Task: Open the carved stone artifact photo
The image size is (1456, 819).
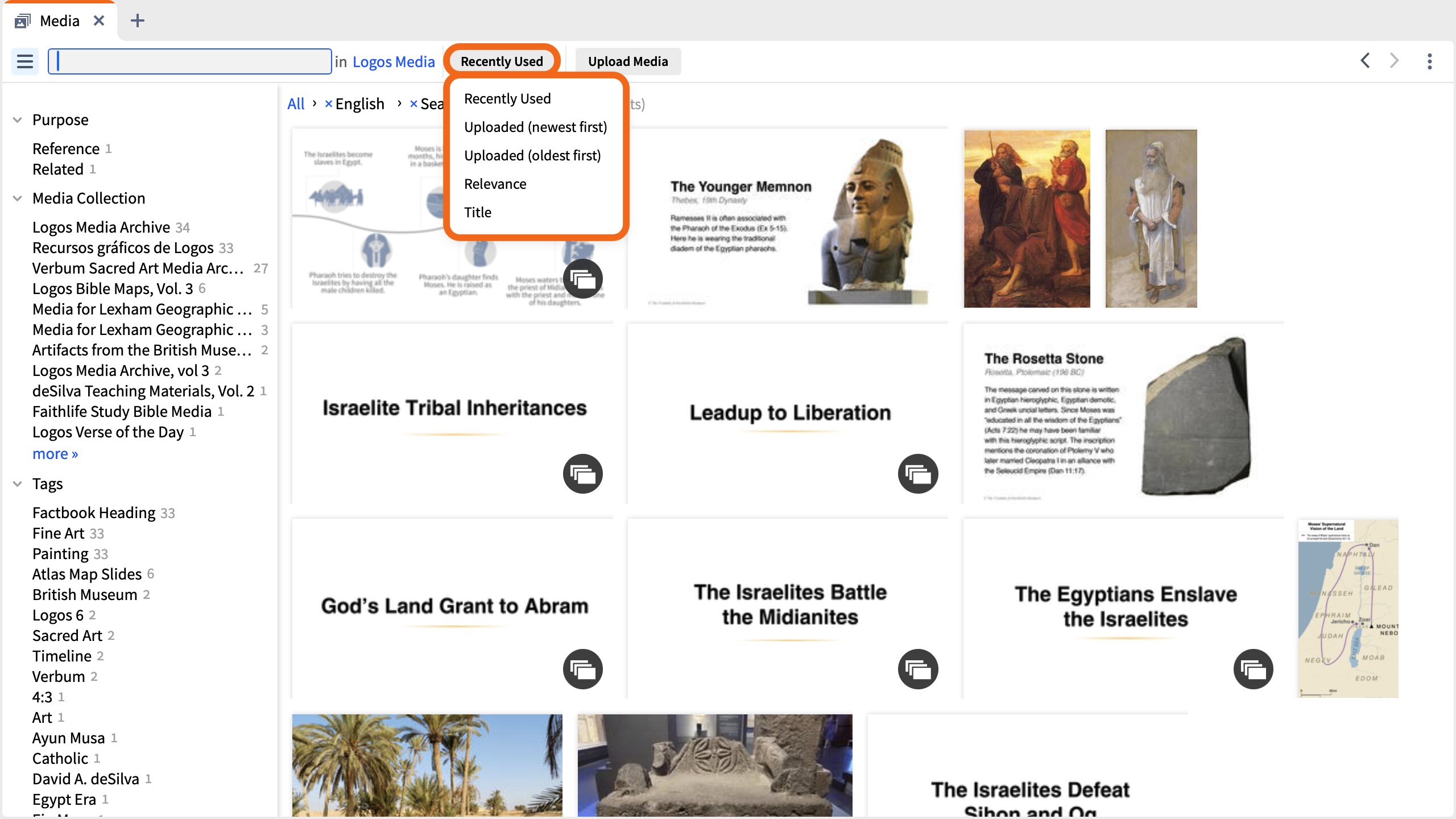Action: click(x=715, y=765)
